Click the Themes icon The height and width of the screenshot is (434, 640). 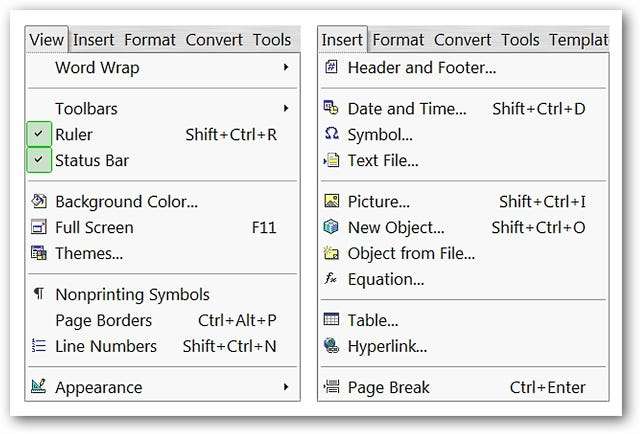[x=39, y=253]
